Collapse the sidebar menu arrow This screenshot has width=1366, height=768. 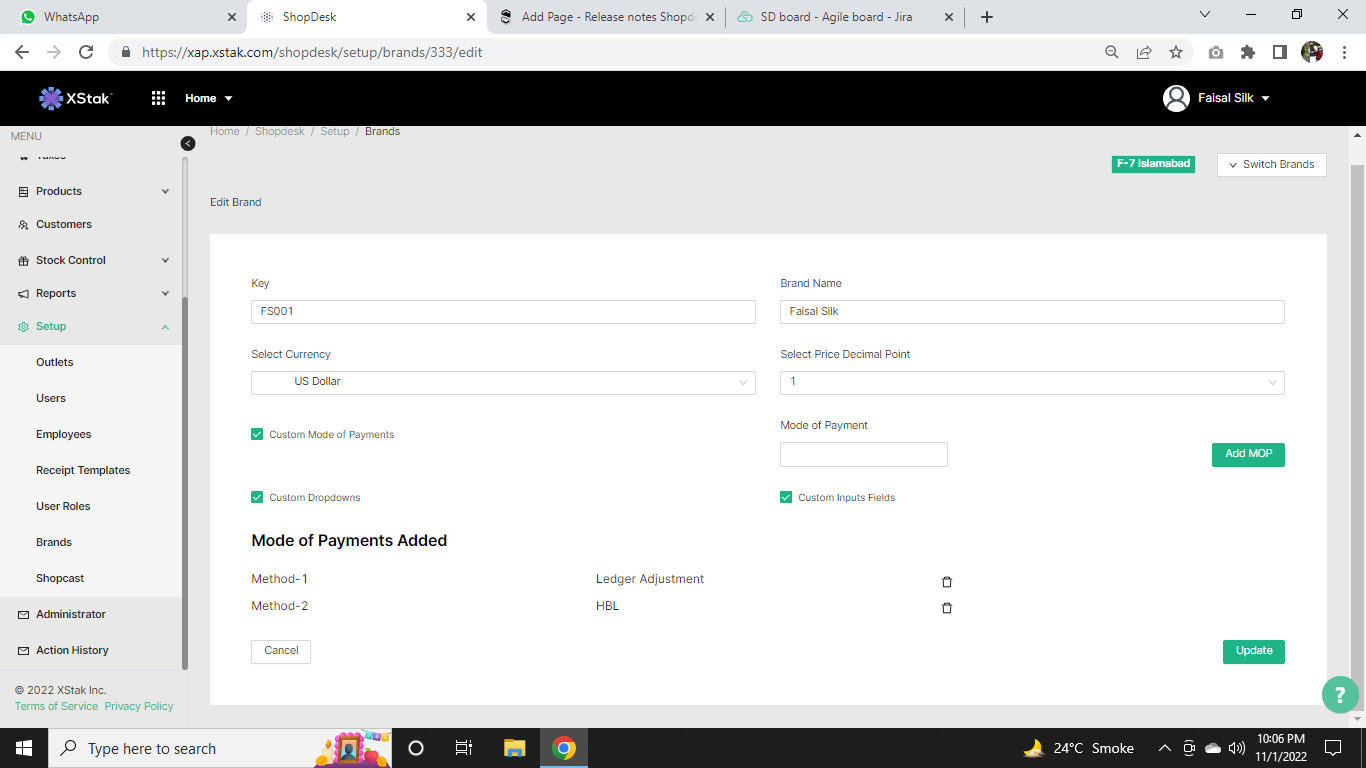tap(188, 144)
